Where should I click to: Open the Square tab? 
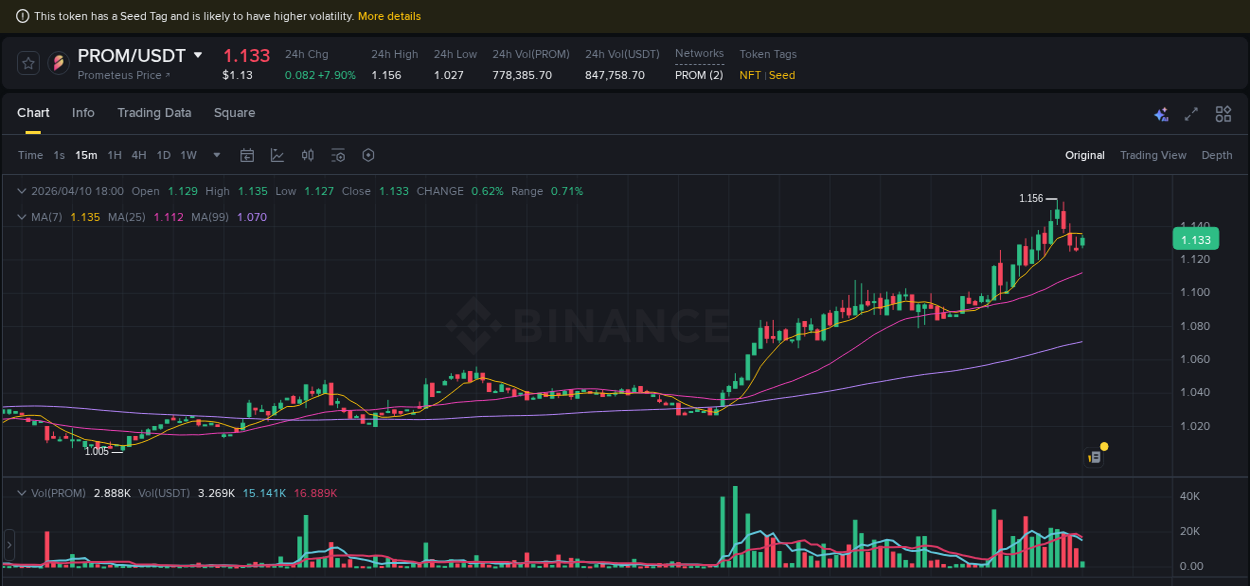point(234,113)
